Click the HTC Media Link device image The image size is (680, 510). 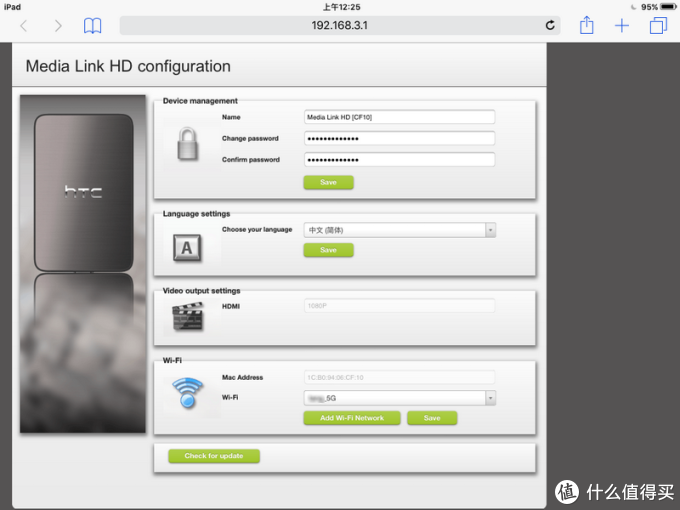83,264
